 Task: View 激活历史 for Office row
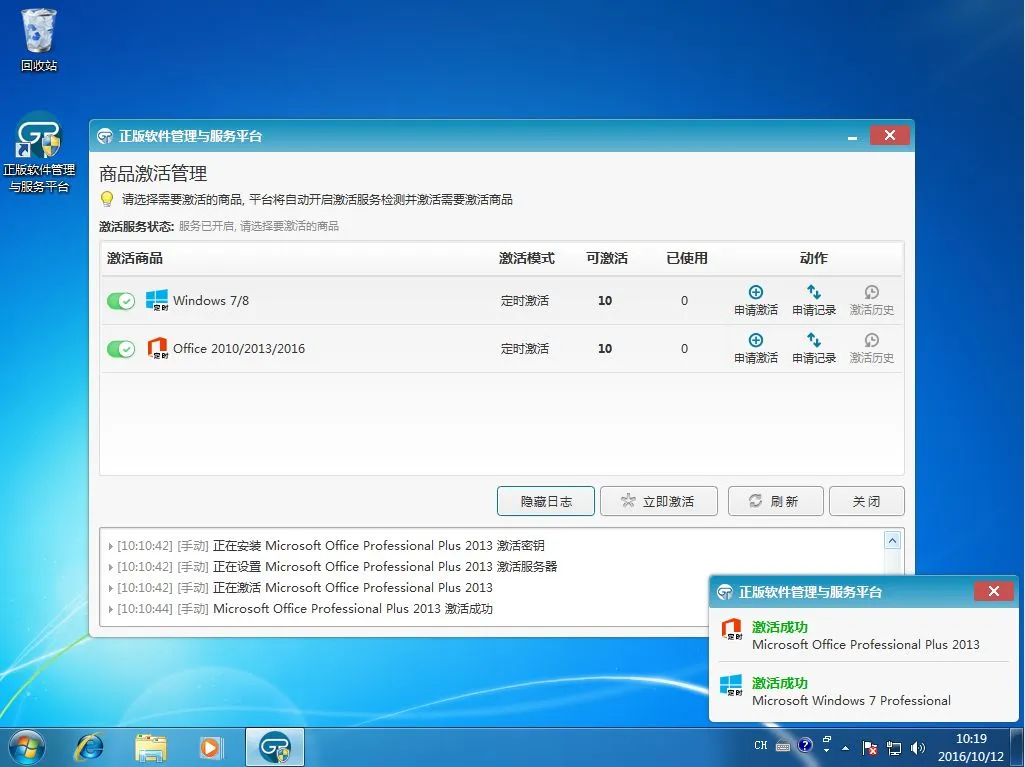871,348
